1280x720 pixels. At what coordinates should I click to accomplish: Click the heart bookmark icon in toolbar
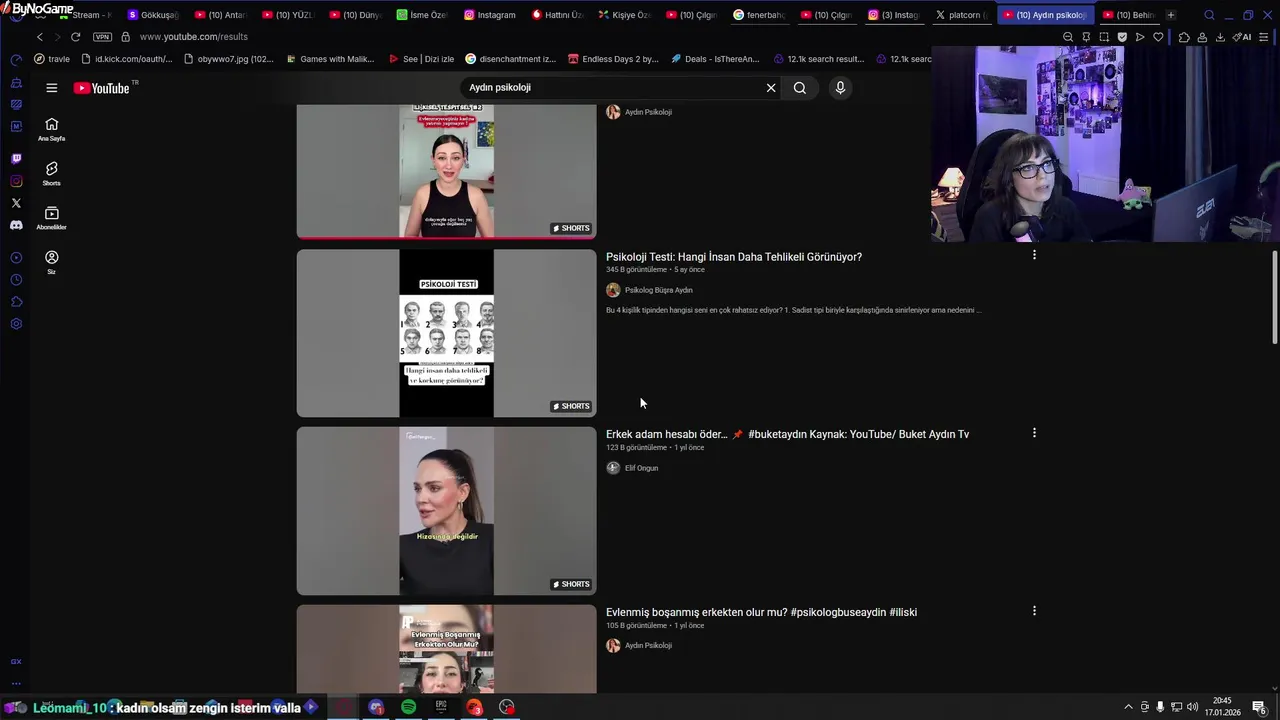1158,37
